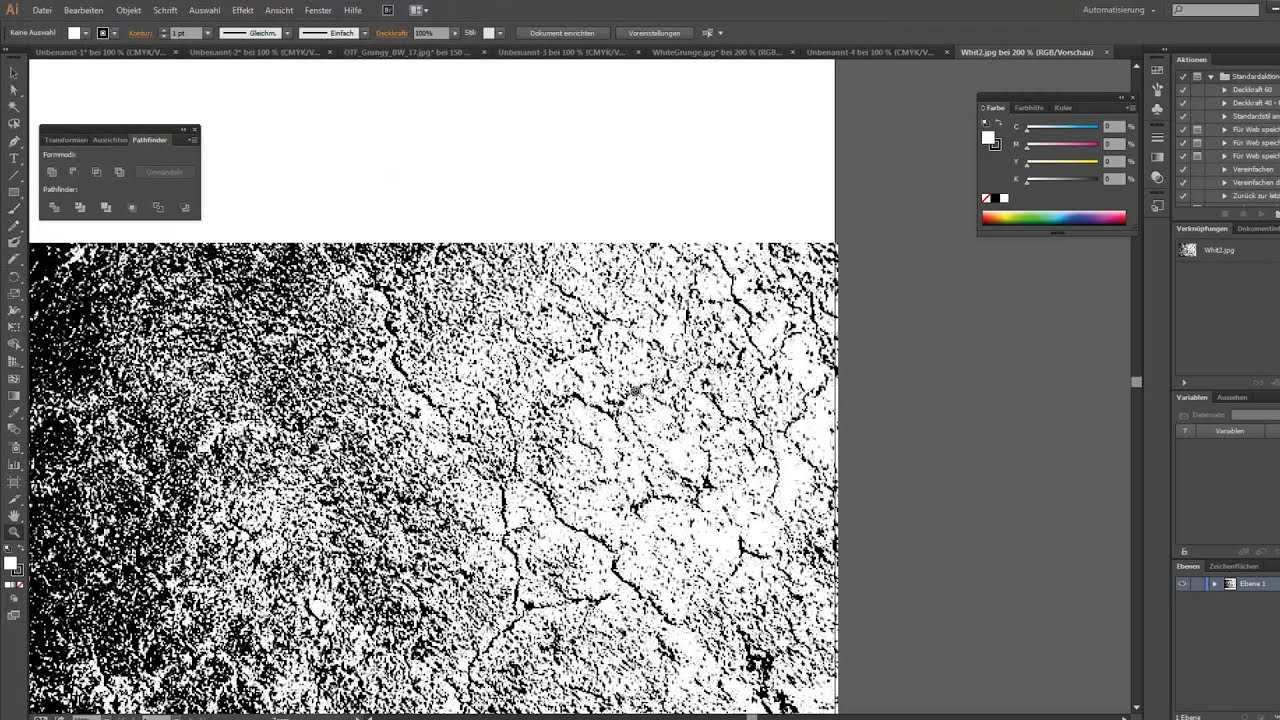Select the Paintbrush tool

[14, 209]
